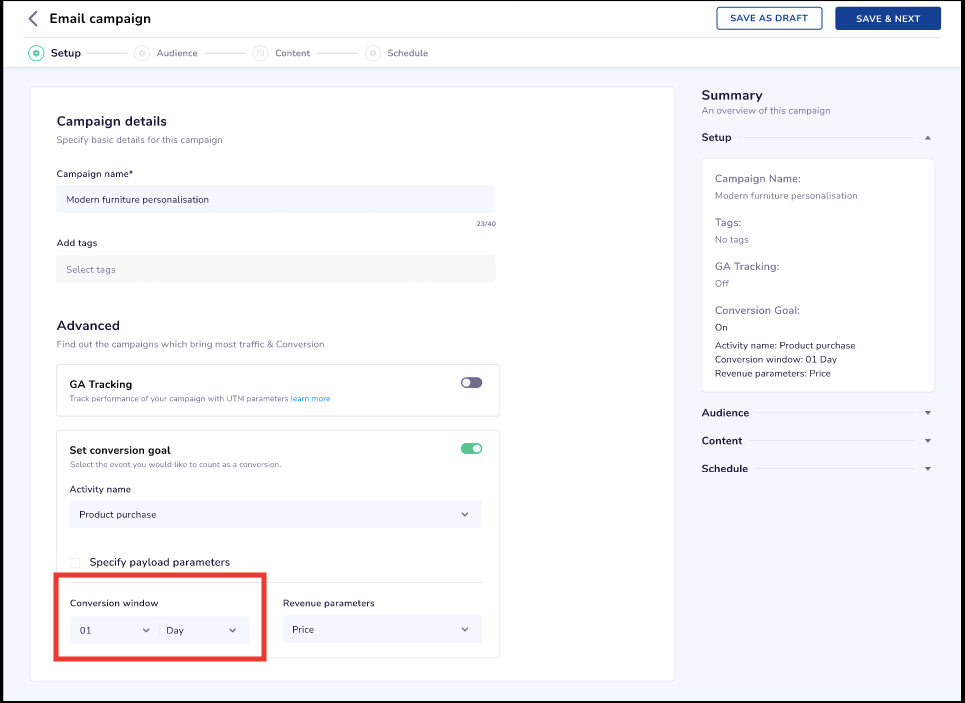Open the Revenue parameters Price dropdown

(x=382, y=630)
